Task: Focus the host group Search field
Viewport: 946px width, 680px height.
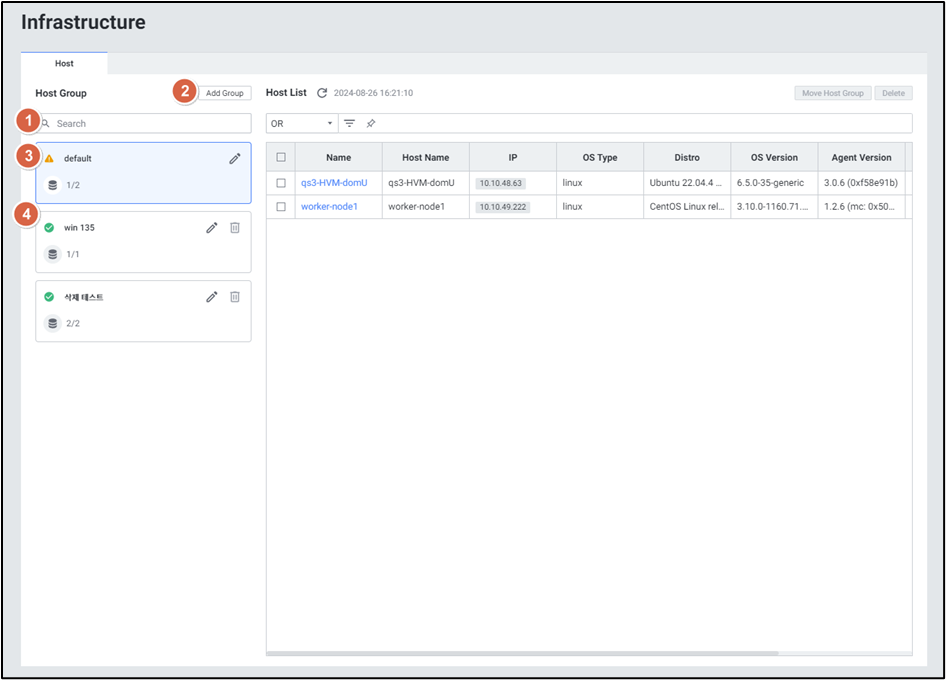Action: click(x=150, y=123)
